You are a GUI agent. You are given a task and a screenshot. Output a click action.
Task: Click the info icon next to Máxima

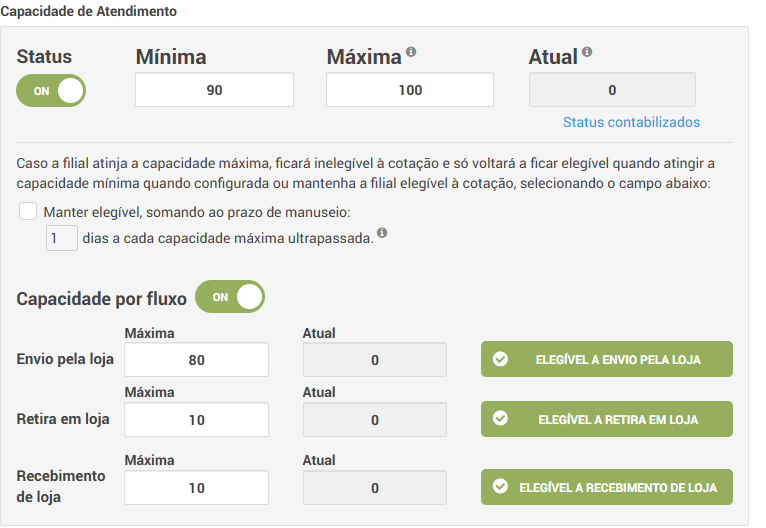point(411,53)
